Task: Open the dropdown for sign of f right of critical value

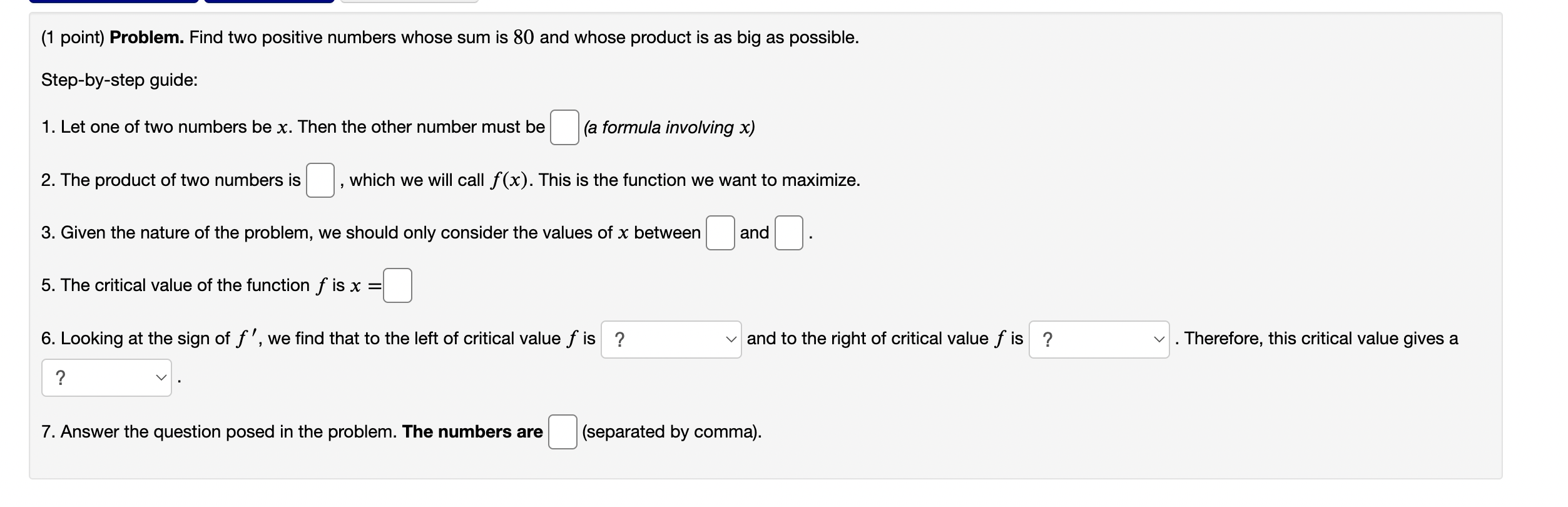Action: pyautogui.click(x=1098, y=339)
